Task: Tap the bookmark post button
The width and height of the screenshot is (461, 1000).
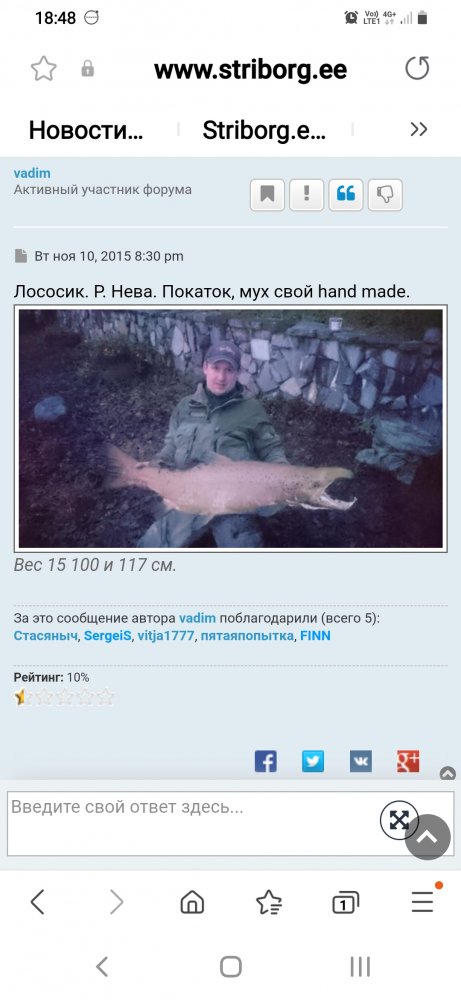Action: pos(267,195)
